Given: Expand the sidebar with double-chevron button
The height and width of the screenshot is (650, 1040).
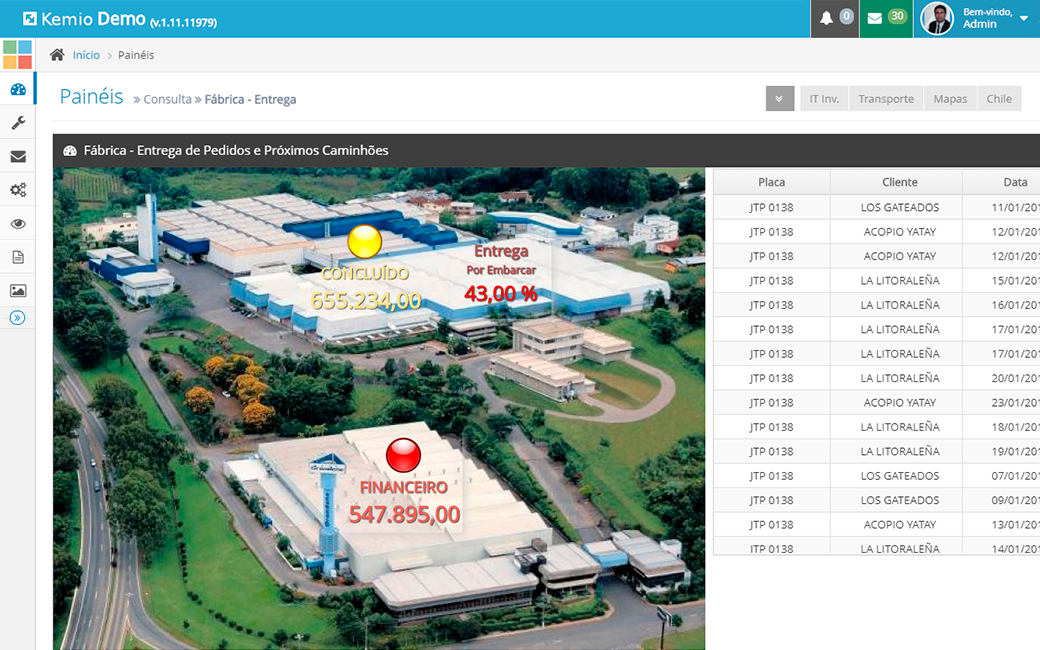Looking at the screenshot, I should pyautogui.click(x=18, y=318).
